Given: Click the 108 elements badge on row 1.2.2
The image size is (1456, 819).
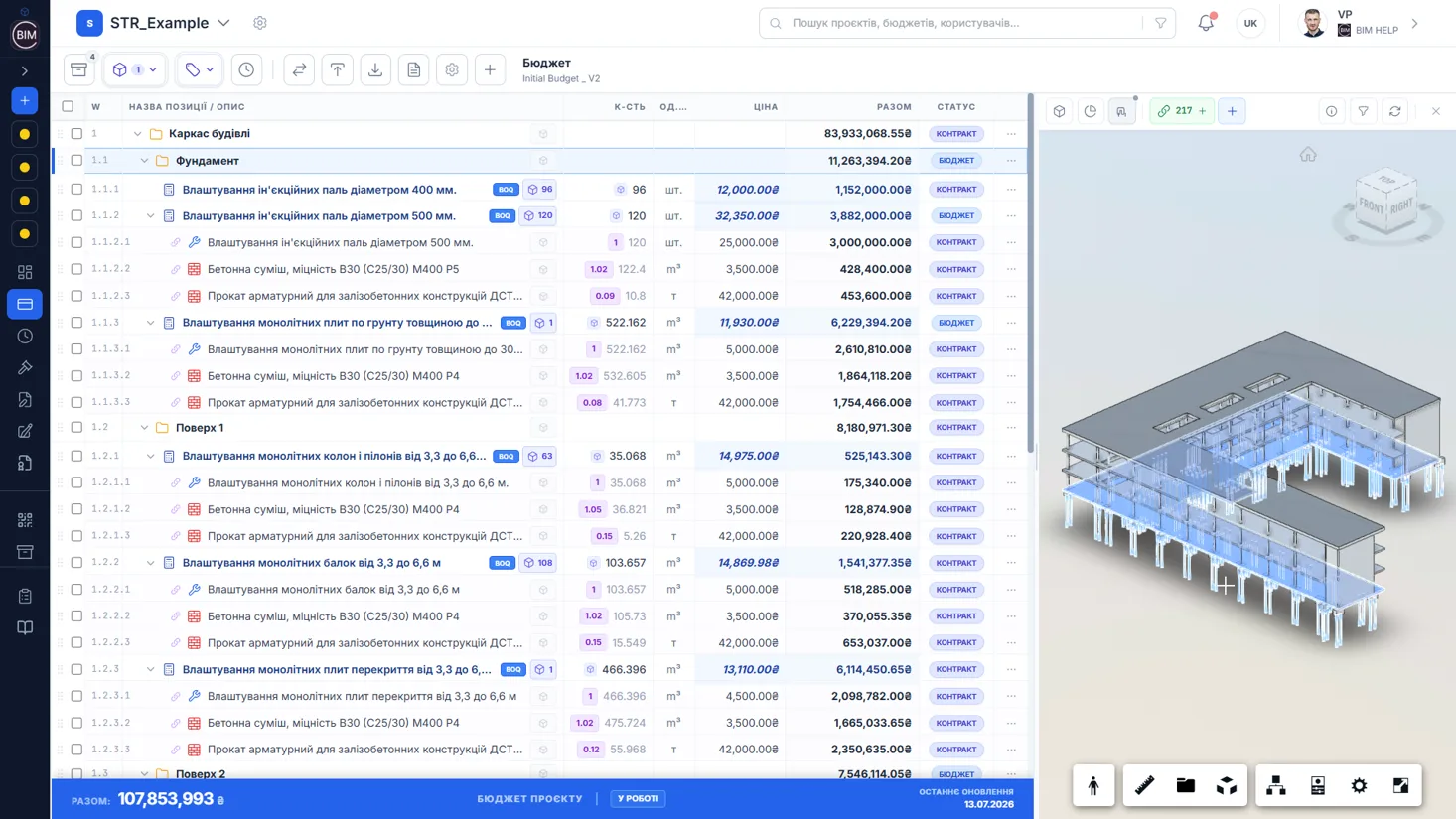Looking at the screenshot, I should pos(538,563).
